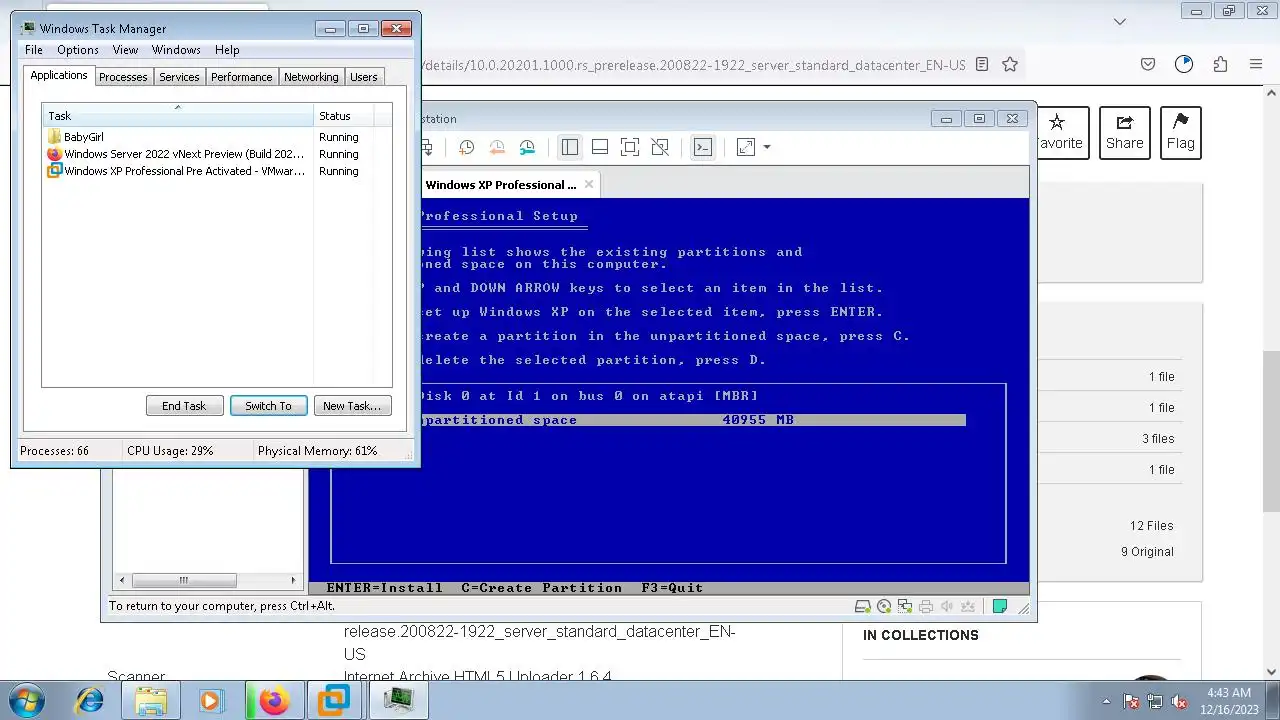Click the Firefox address bar URL
This screenshot has width=1280, height=720.
point(693,65)
